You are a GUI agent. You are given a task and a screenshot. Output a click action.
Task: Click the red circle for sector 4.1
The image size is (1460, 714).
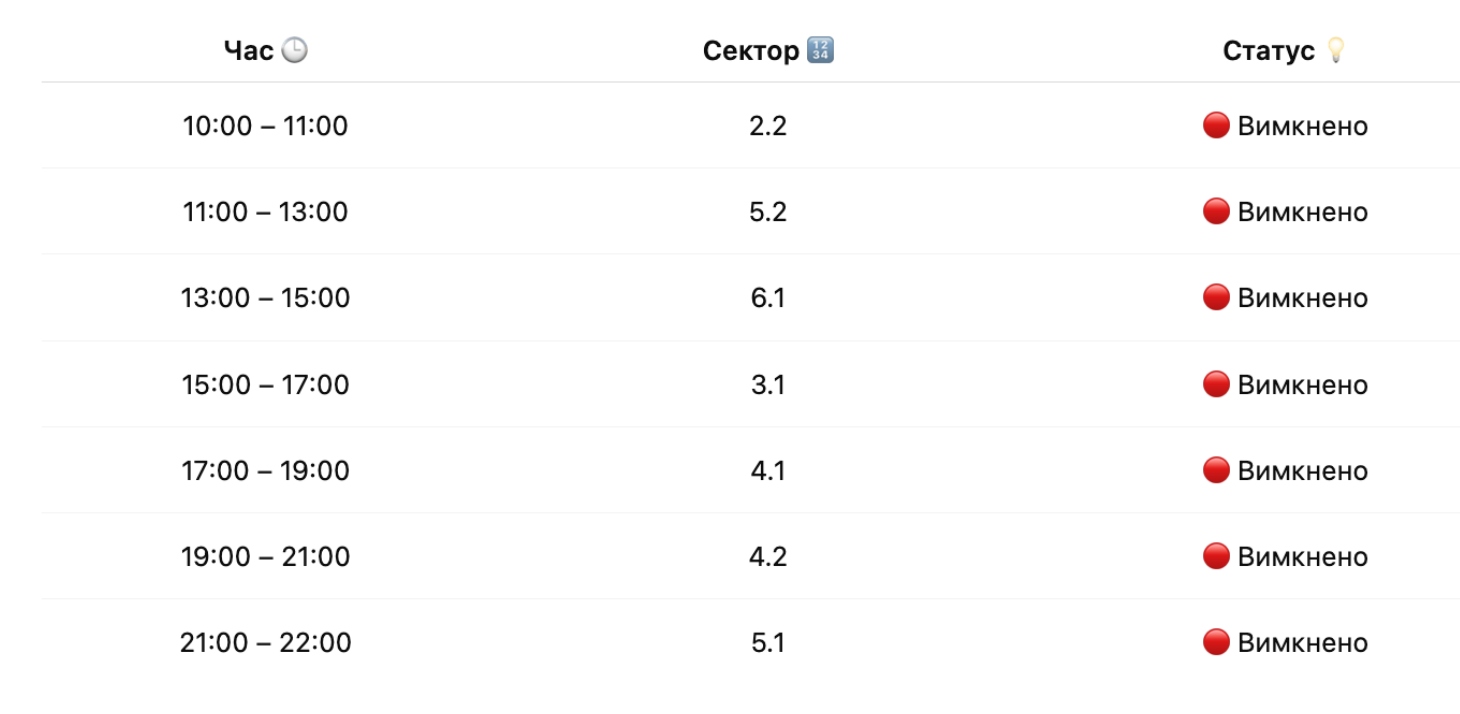1216,470
